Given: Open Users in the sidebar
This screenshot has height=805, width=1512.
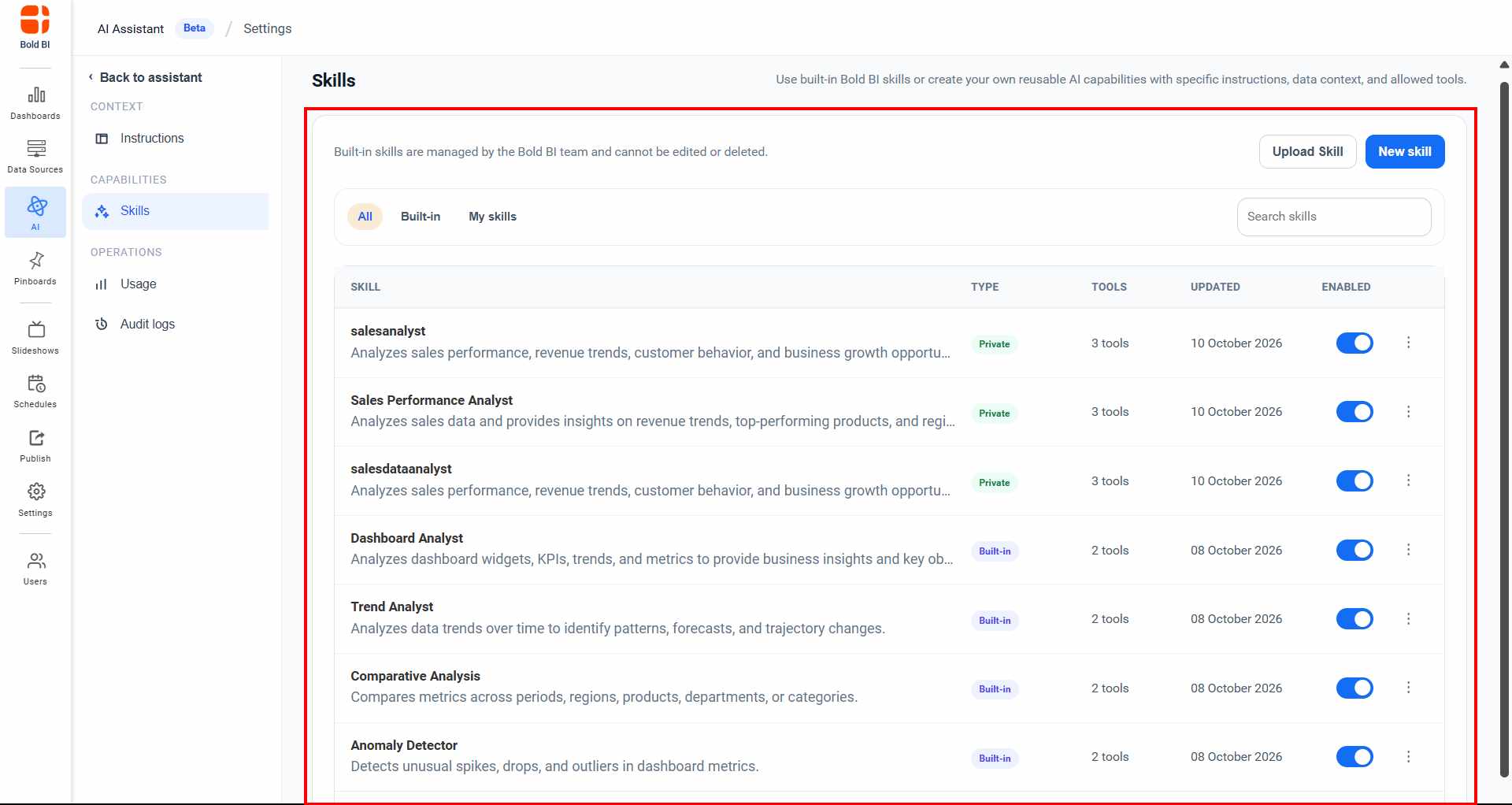Looking at the screenshot, I should (35, 569).
